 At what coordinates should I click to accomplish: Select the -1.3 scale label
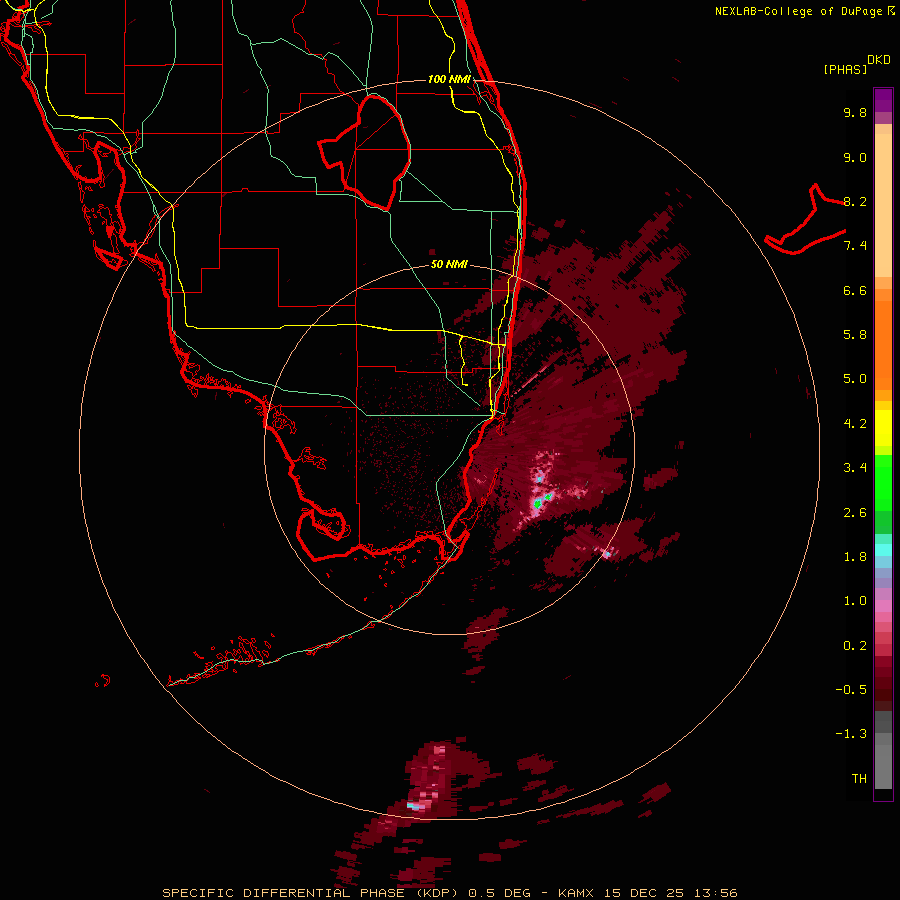pos(851,734)
